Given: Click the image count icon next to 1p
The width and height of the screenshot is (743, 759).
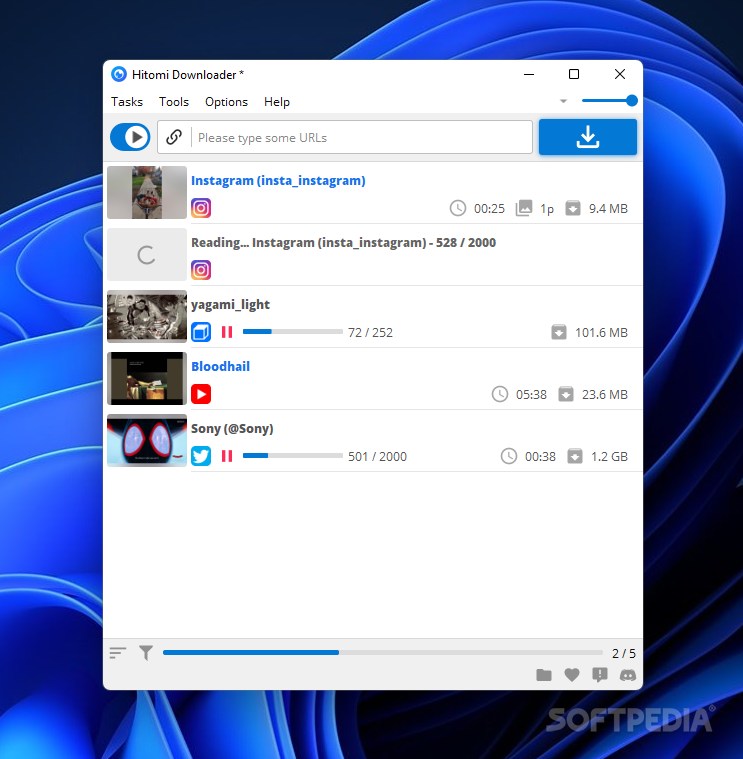Looking at the screenshot, I should point(524,208).
